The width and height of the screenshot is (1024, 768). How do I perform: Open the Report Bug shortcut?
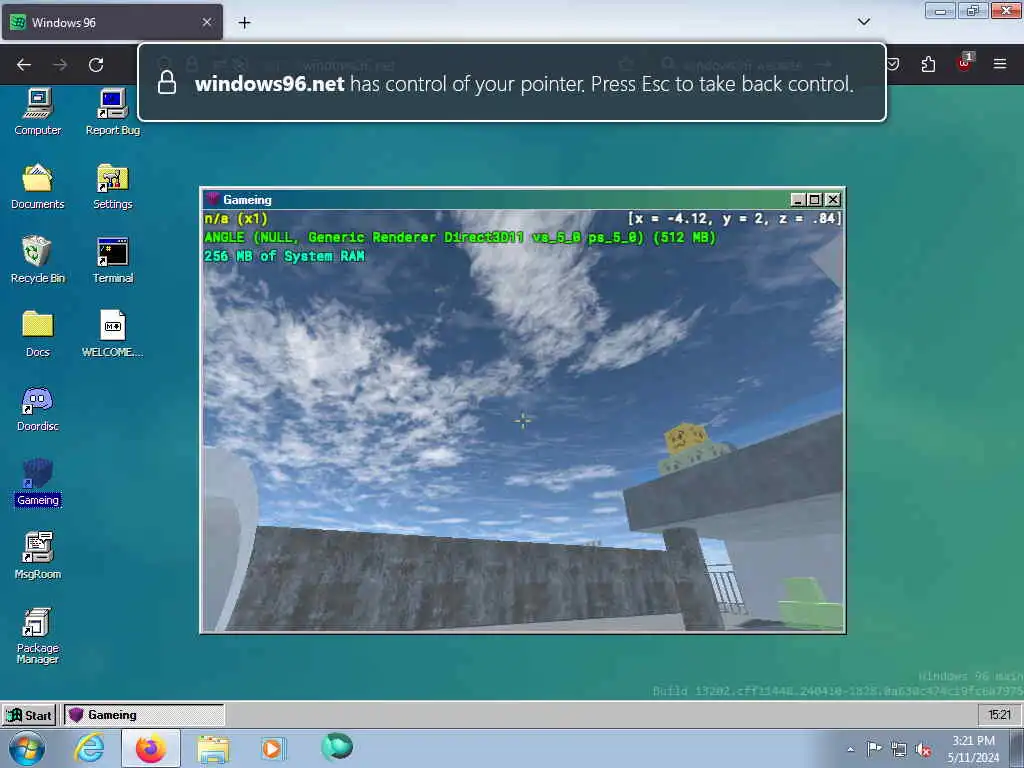[x=112, y=111]
